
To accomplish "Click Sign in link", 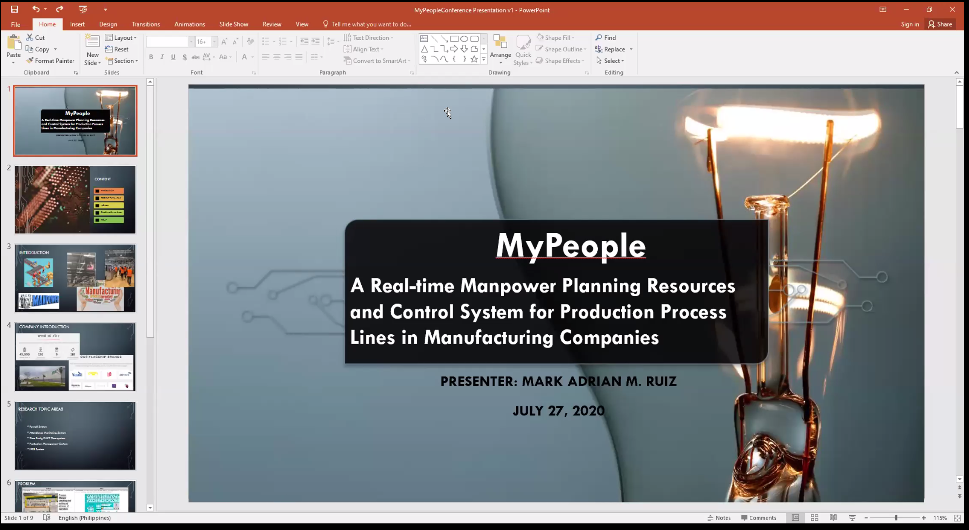I will coord(910,24).
